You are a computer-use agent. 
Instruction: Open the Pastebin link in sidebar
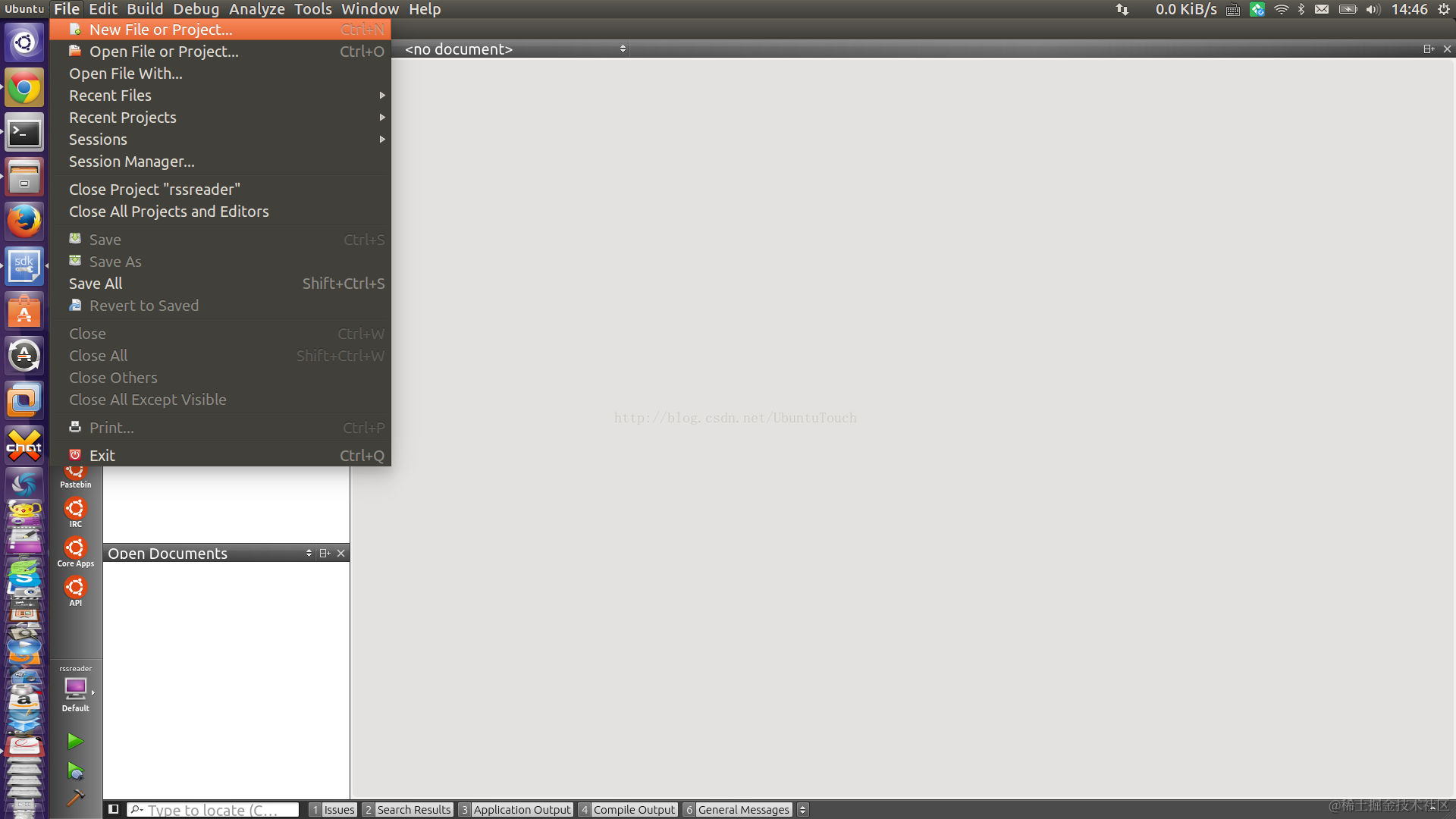(75, 477)
